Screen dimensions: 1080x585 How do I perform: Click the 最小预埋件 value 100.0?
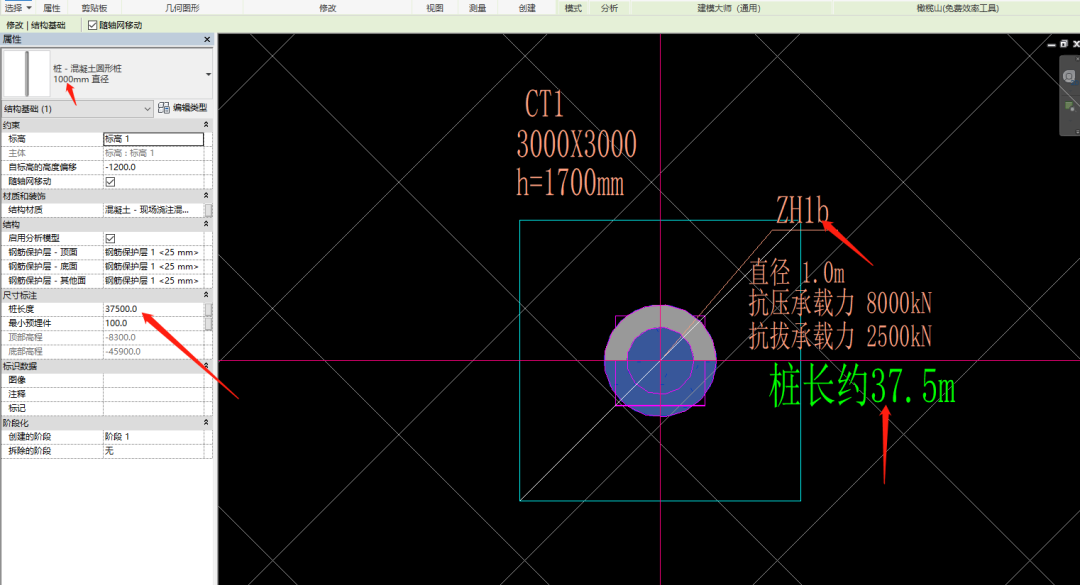154,323
